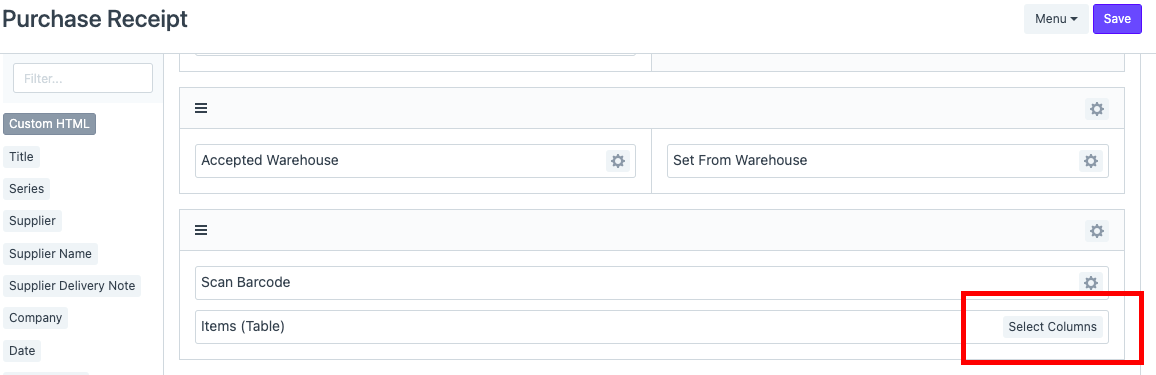Image resolution: width=1156 pixels, height=375 pixels.
Task: Save the print format
Action: [x=1117, y=19]
